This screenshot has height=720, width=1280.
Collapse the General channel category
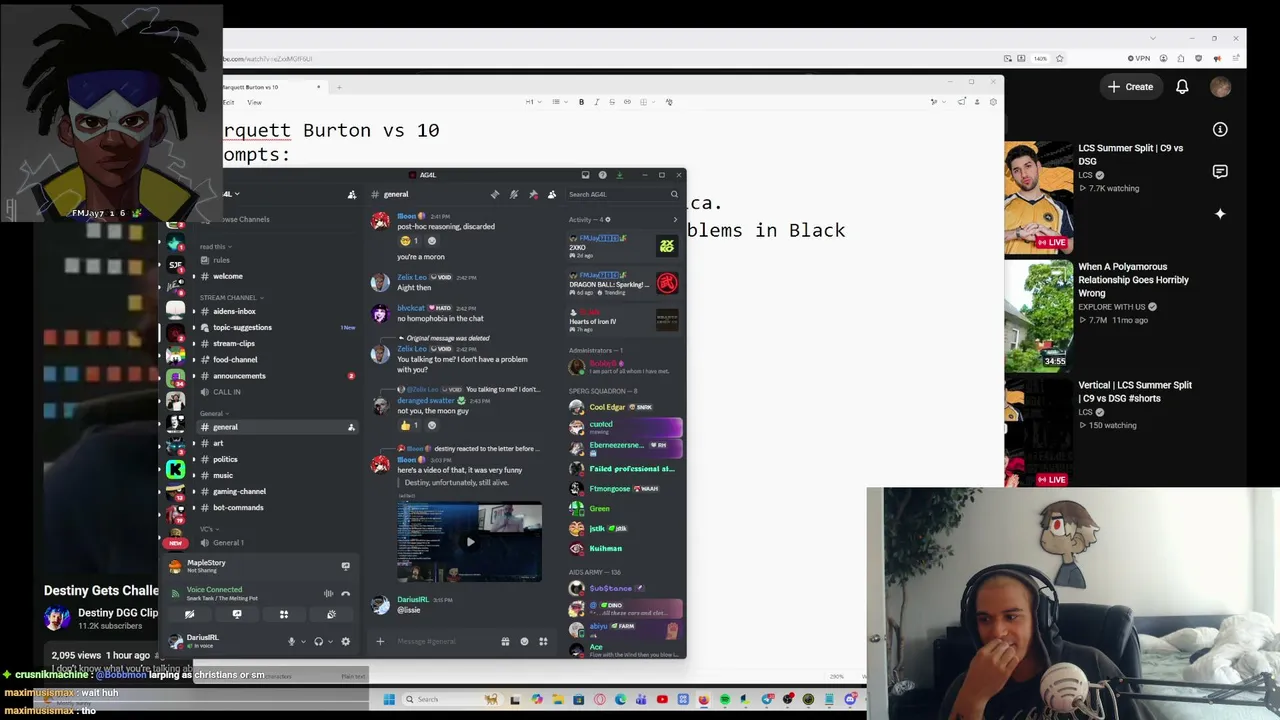pos(214,413)
